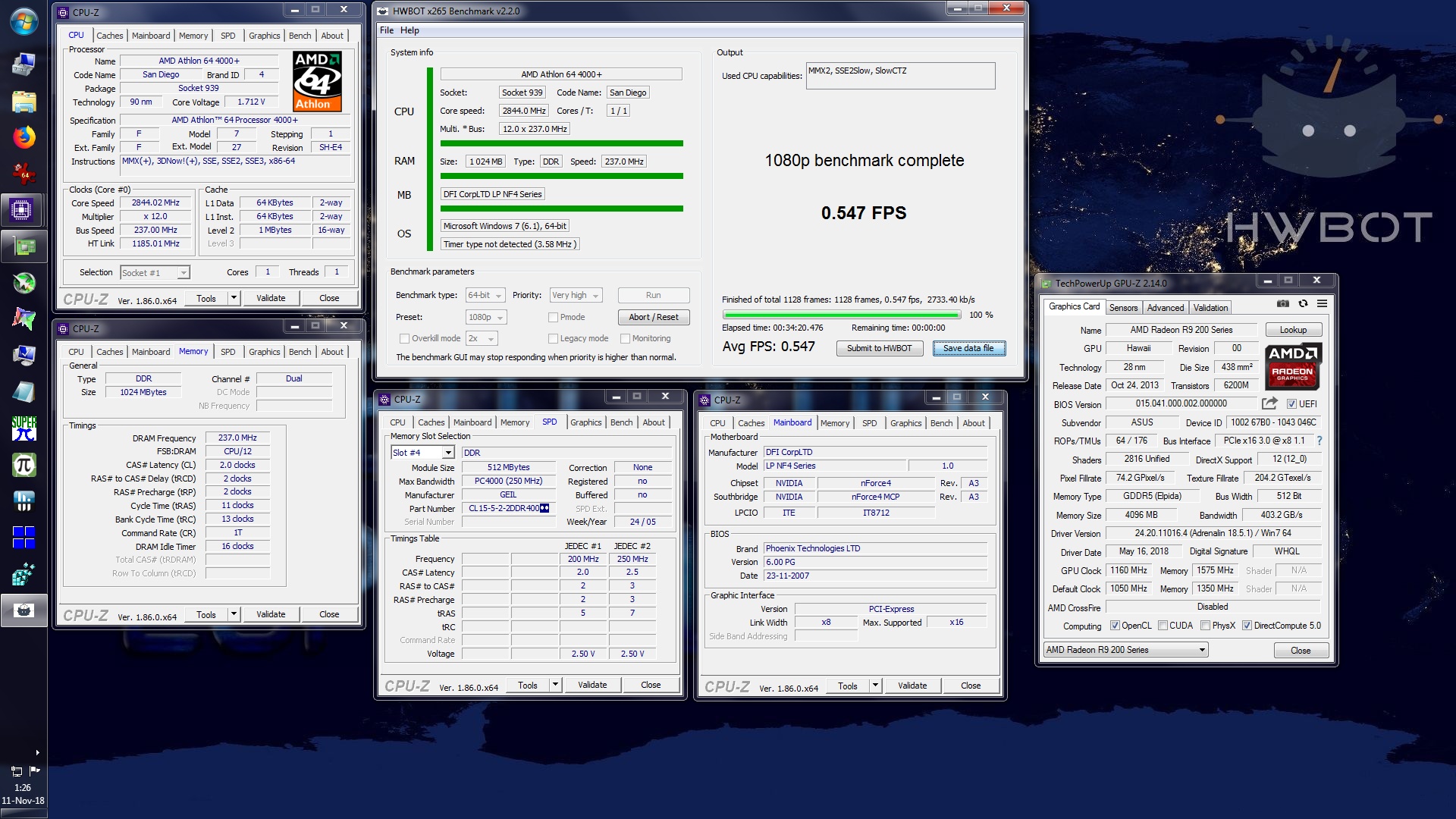
Task: Open the Socket #1 selection dropdown
Action: (155, 273)
